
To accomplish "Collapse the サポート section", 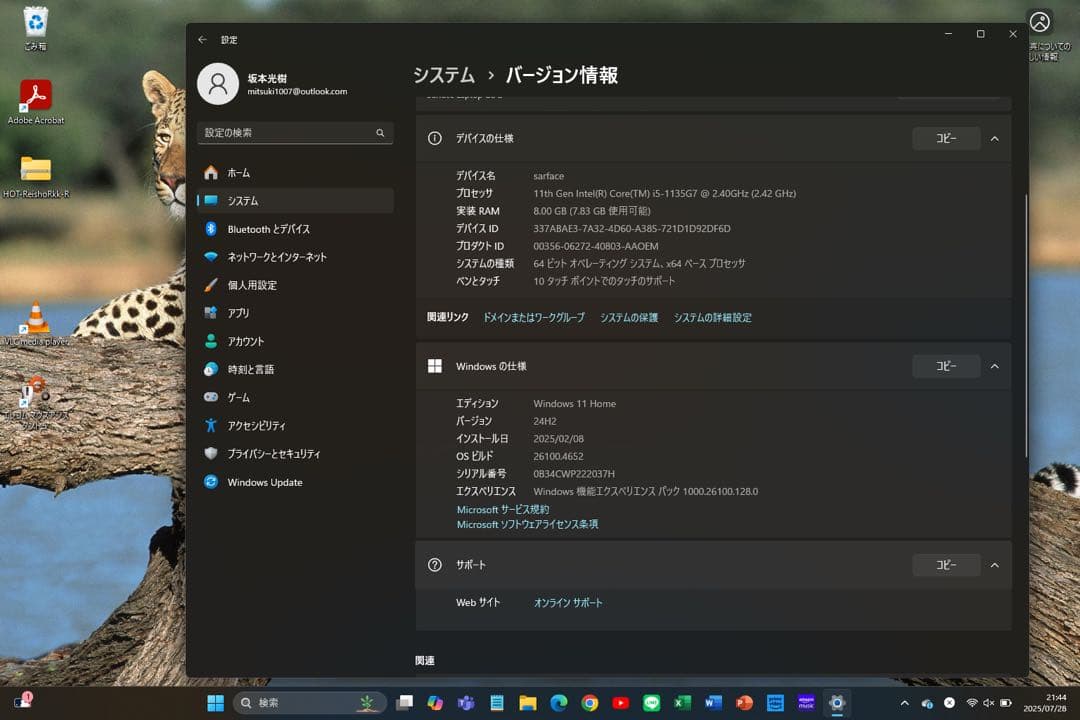I will [x=995, y=565].
